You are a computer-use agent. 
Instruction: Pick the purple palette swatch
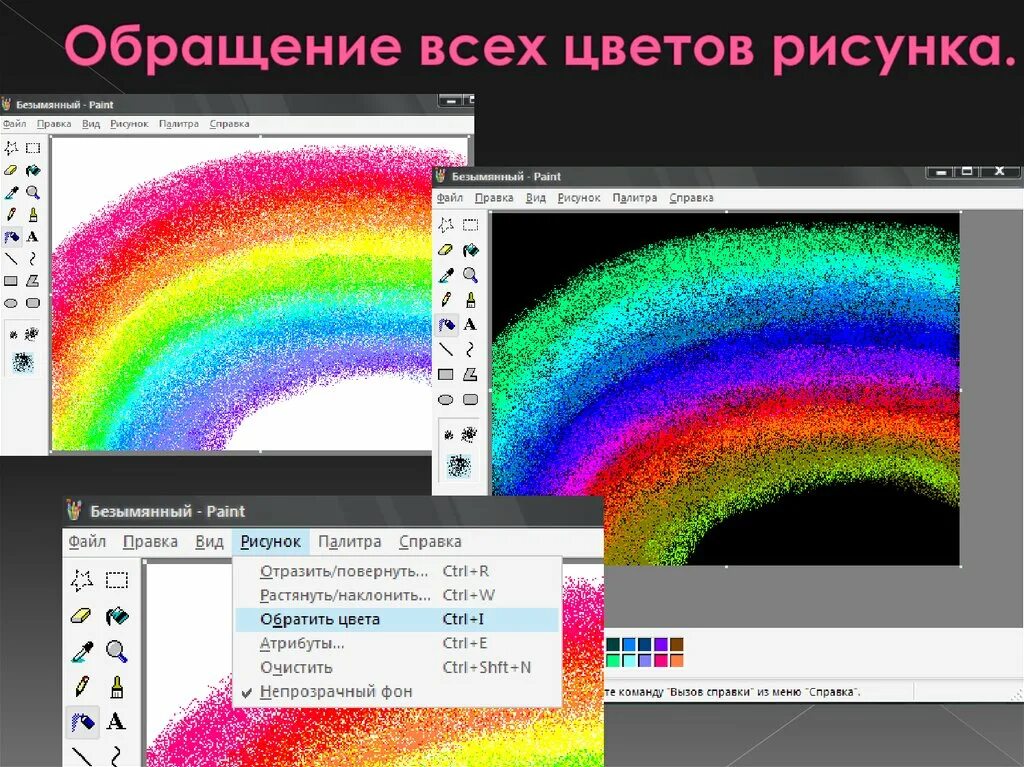point(661,644)
